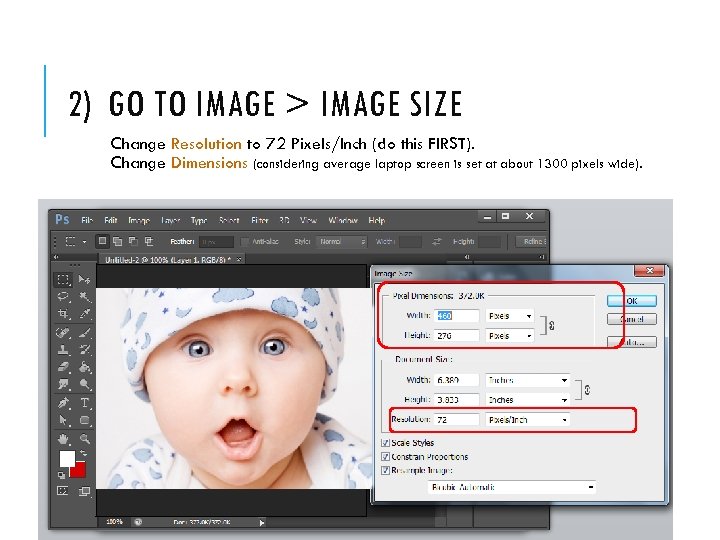Click OK in Image Size dialog
Image resolution: width=720 pixels, height=540 pixels.
[x=632, y=301]
